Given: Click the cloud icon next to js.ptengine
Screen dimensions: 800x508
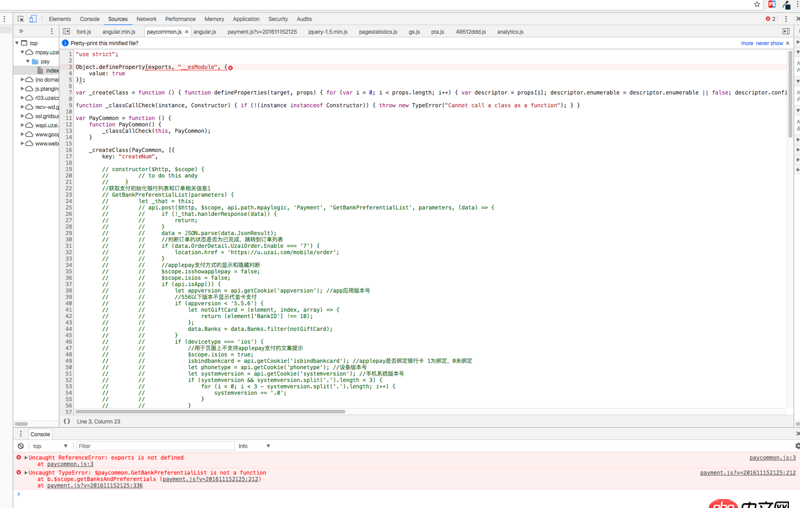Looking at the screenshot, I should (x=30, y=89).
